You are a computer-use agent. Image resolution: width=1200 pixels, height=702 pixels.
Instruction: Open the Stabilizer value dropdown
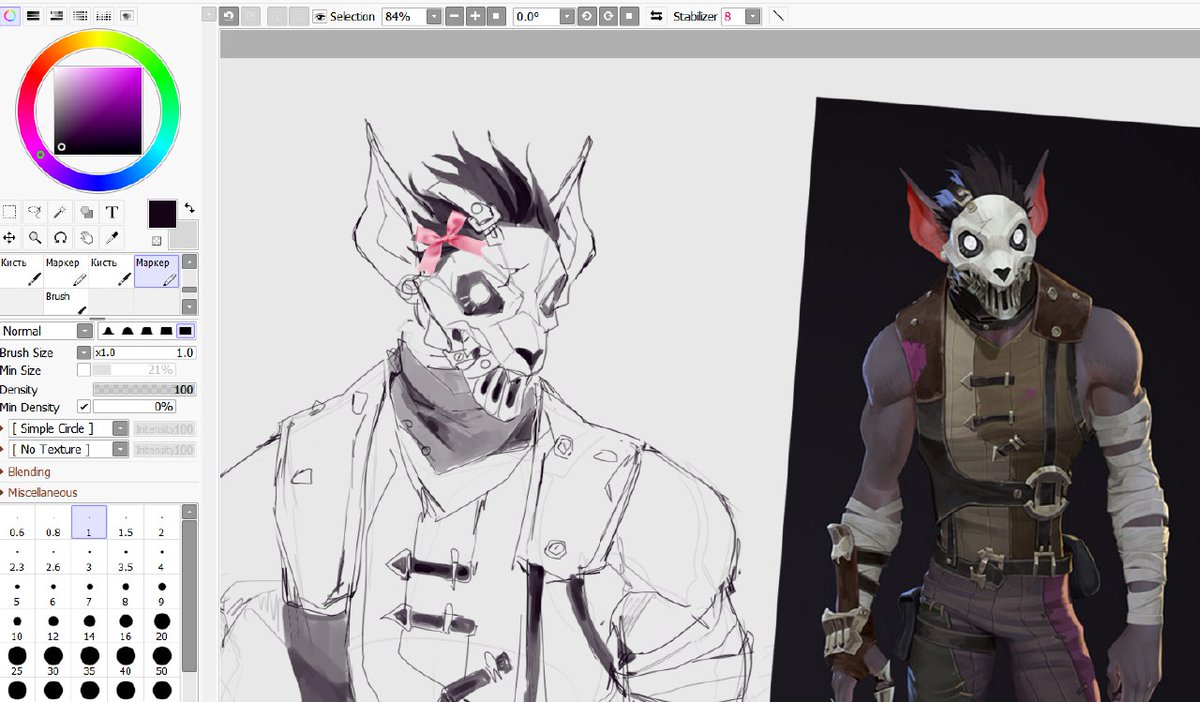(752, 16)
